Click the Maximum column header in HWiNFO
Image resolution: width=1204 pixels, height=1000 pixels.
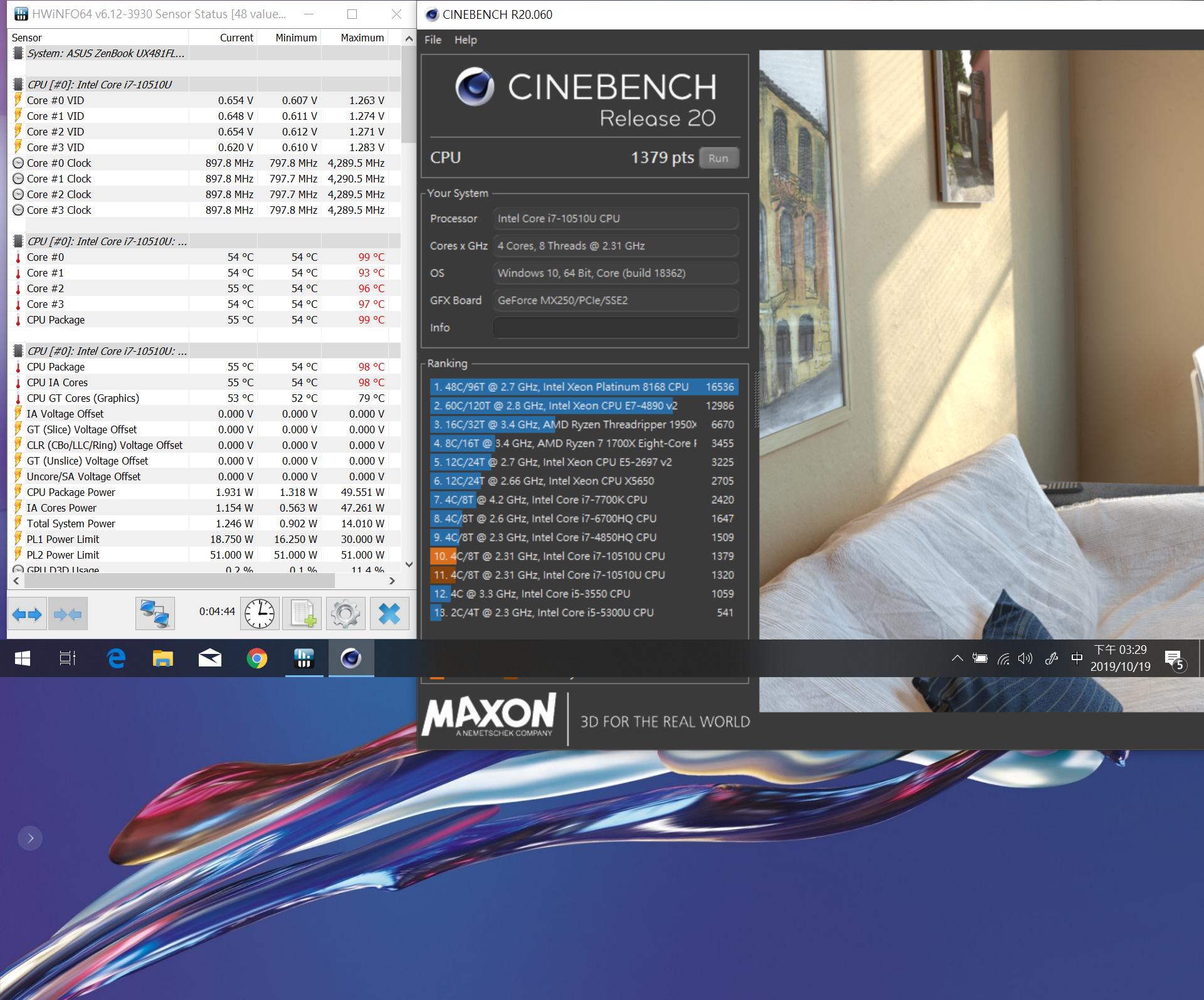click(355, 38)
